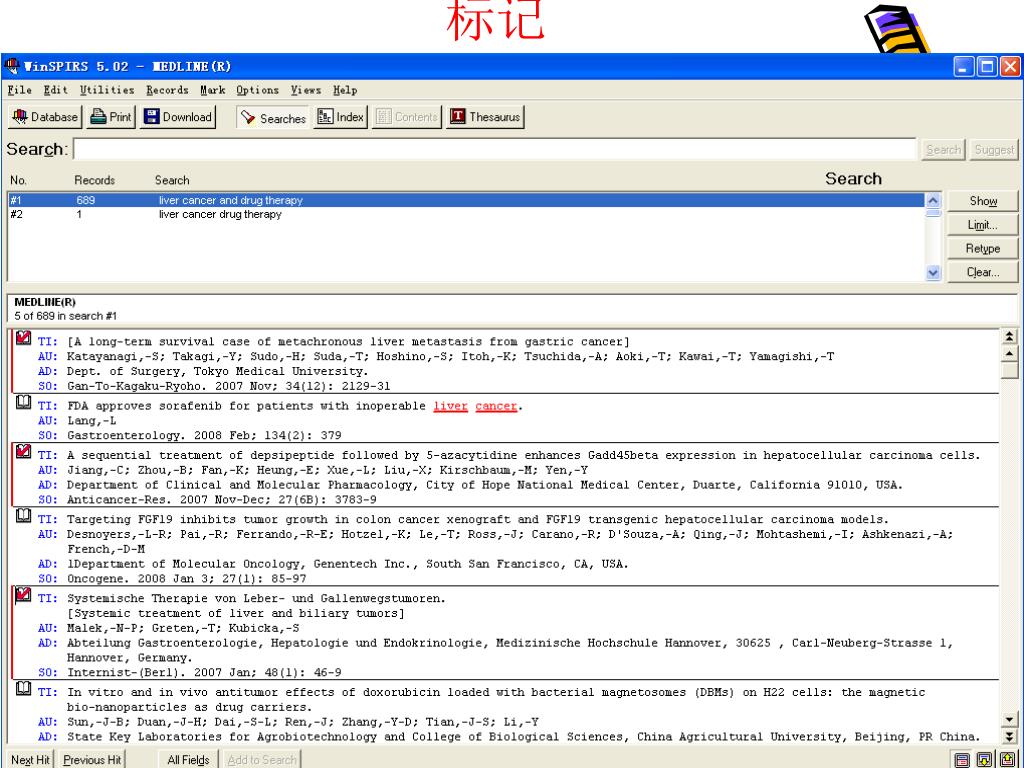Open the Index toolbar button
Screen dimensions: 1024x768
[x=340, y=117]
